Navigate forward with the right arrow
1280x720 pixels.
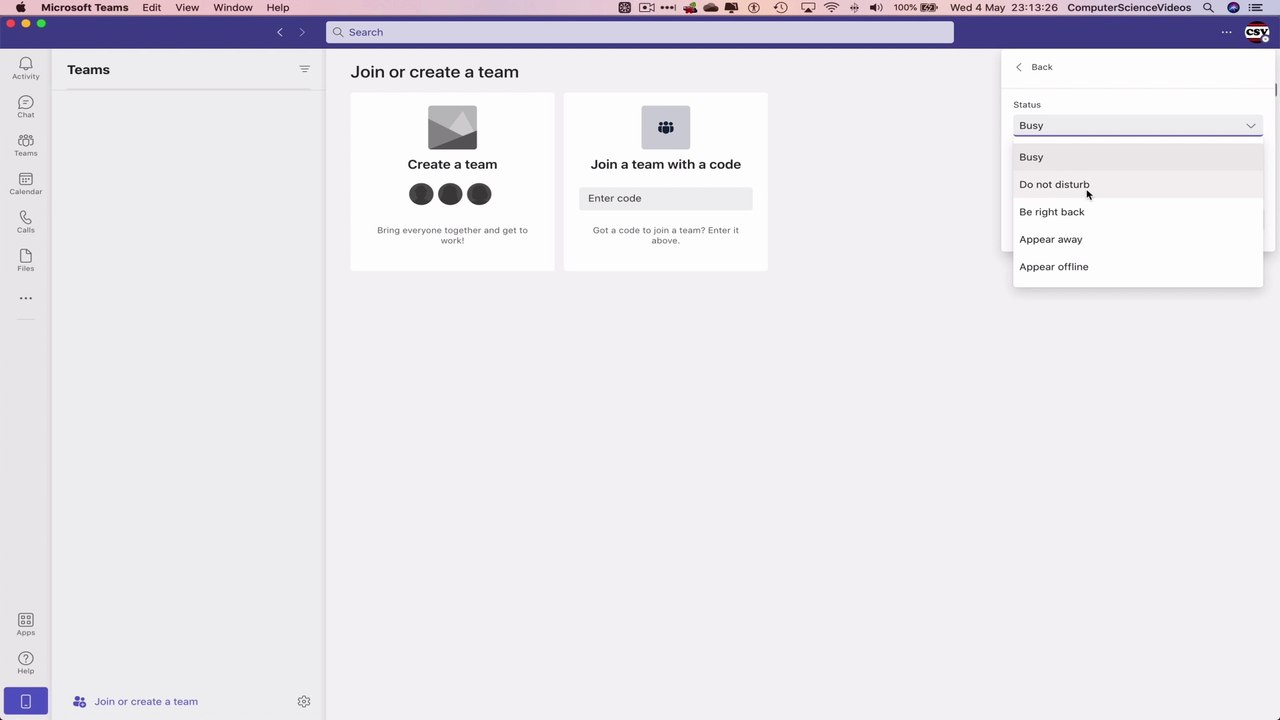click(x=302, y=32)
